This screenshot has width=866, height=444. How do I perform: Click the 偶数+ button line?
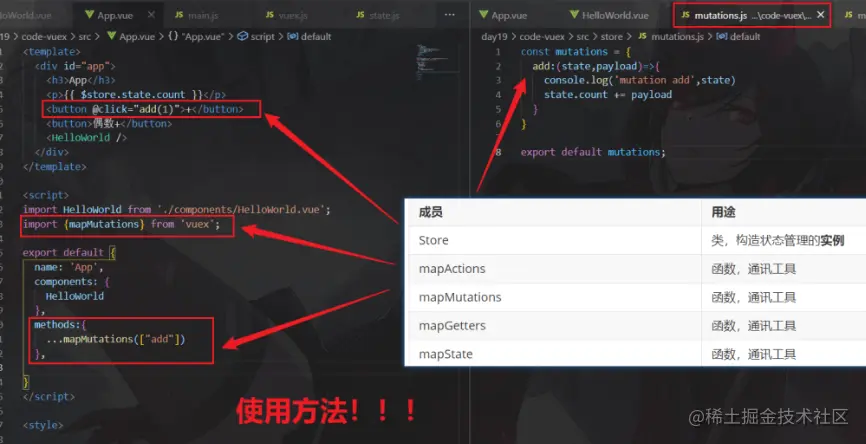[109, 123]
